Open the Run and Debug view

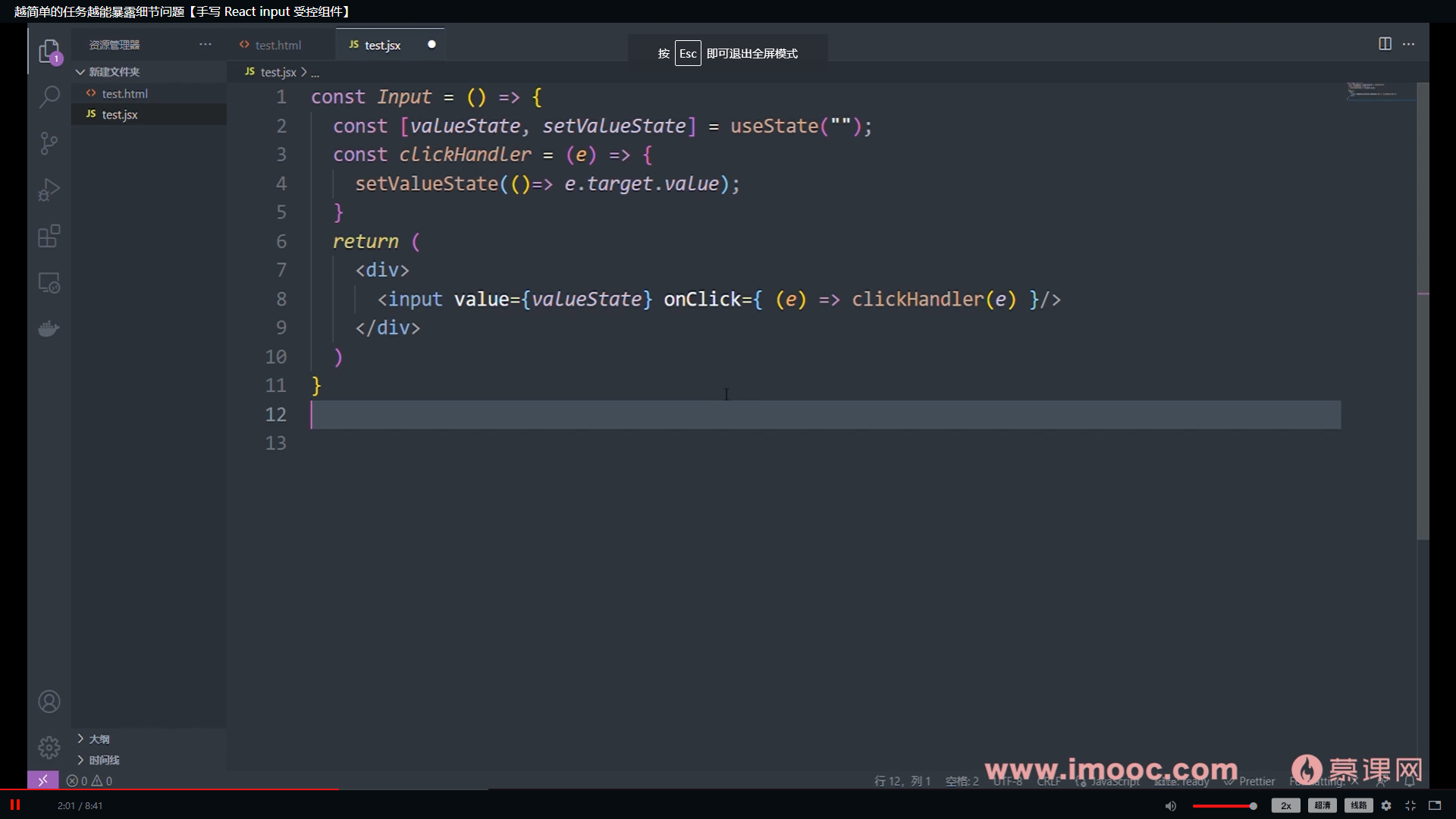coord(49,190)
